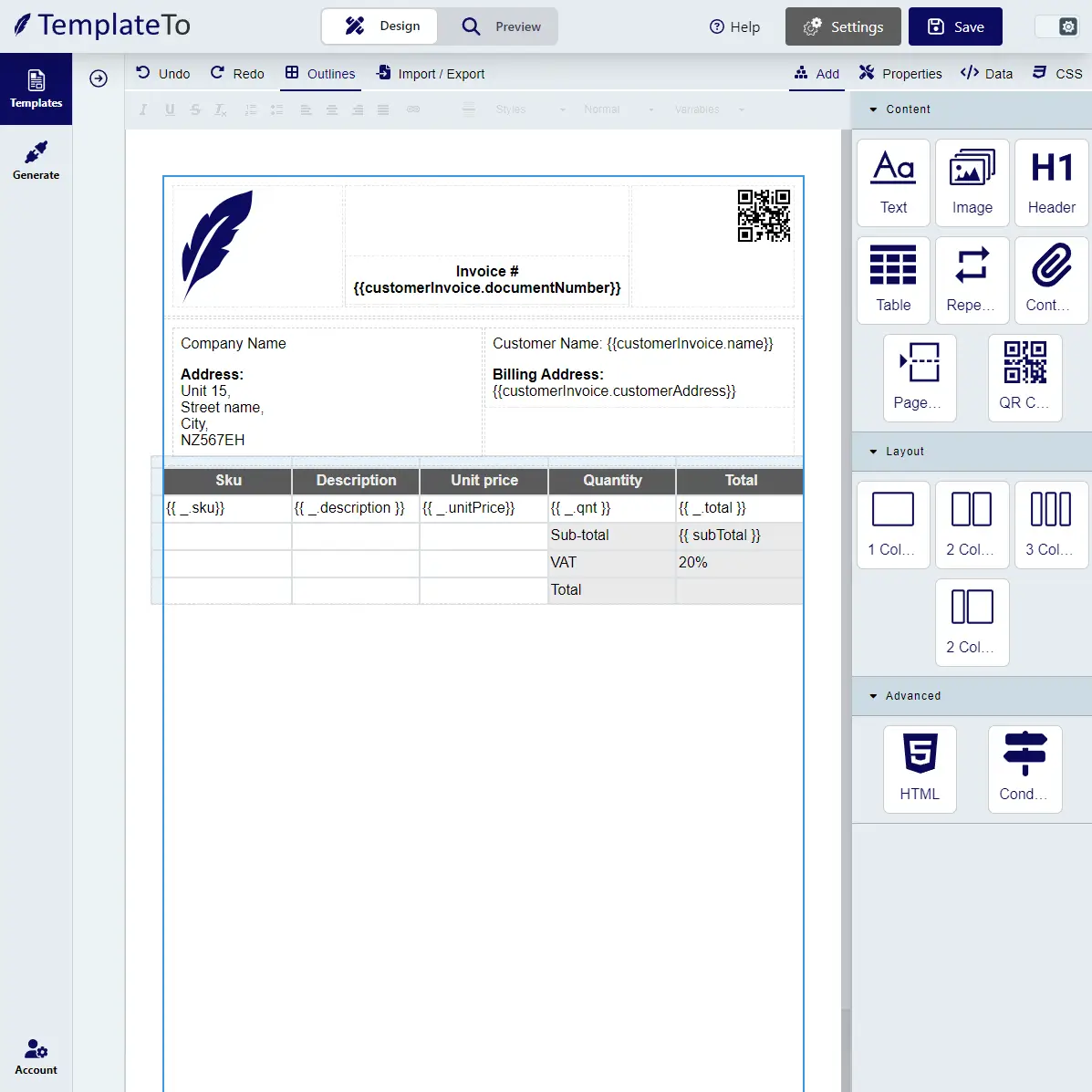Save the current template
1092x1092 pixels.
click(955, 26)
